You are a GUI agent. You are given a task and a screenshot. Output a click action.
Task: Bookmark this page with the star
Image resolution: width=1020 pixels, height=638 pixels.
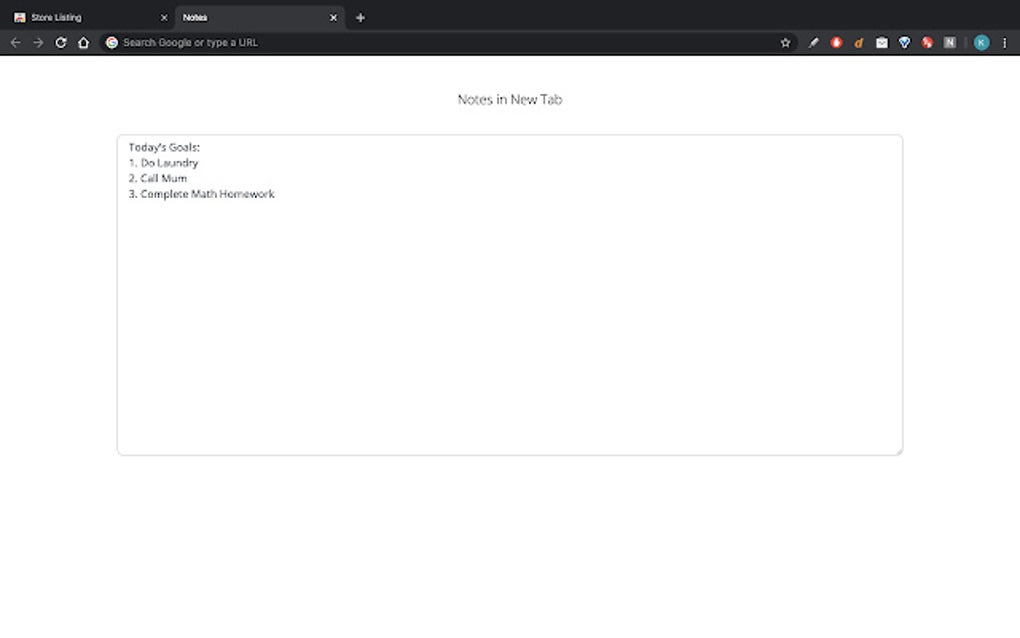click(786, 42)
